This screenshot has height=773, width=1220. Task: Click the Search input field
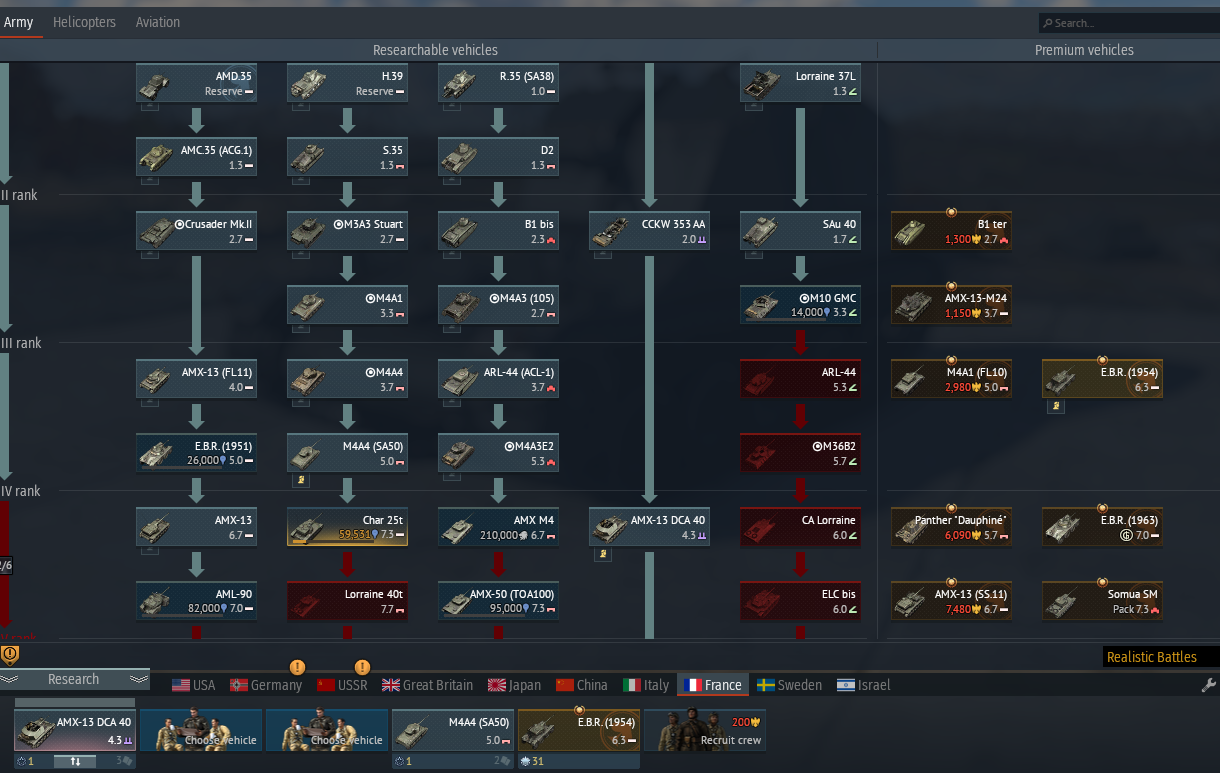tap(1128, 22)
